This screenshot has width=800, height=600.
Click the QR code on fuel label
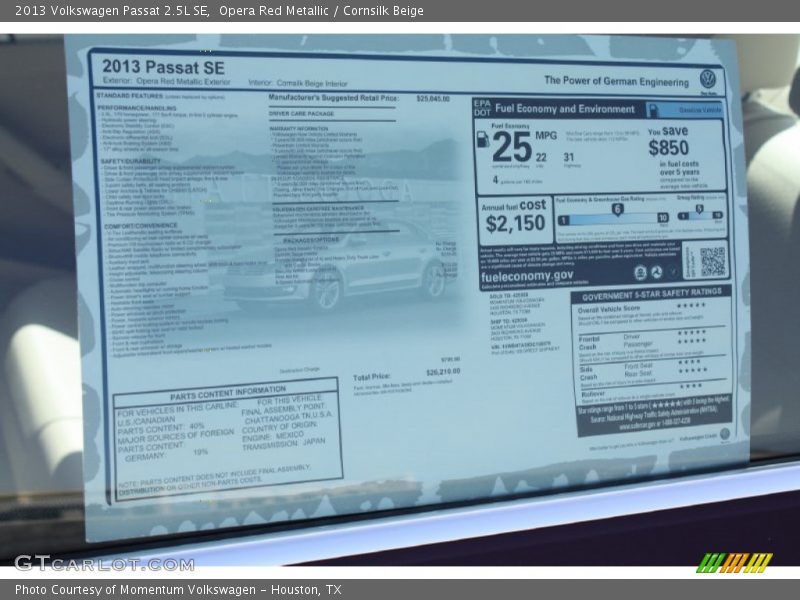point(712,262)
